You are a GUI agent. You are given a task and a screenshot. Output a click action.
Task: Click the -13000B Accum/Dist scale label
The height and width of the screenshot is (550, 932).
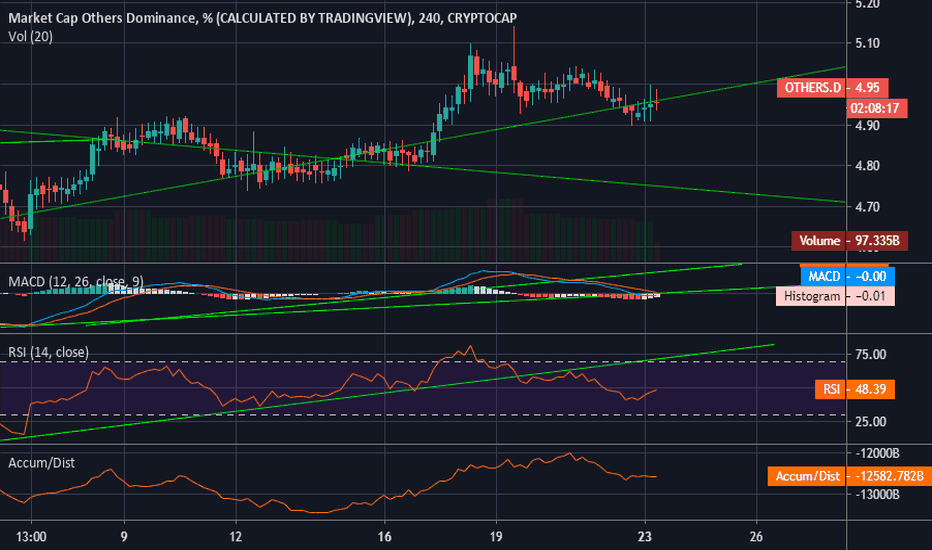click(x=877, y=495)
